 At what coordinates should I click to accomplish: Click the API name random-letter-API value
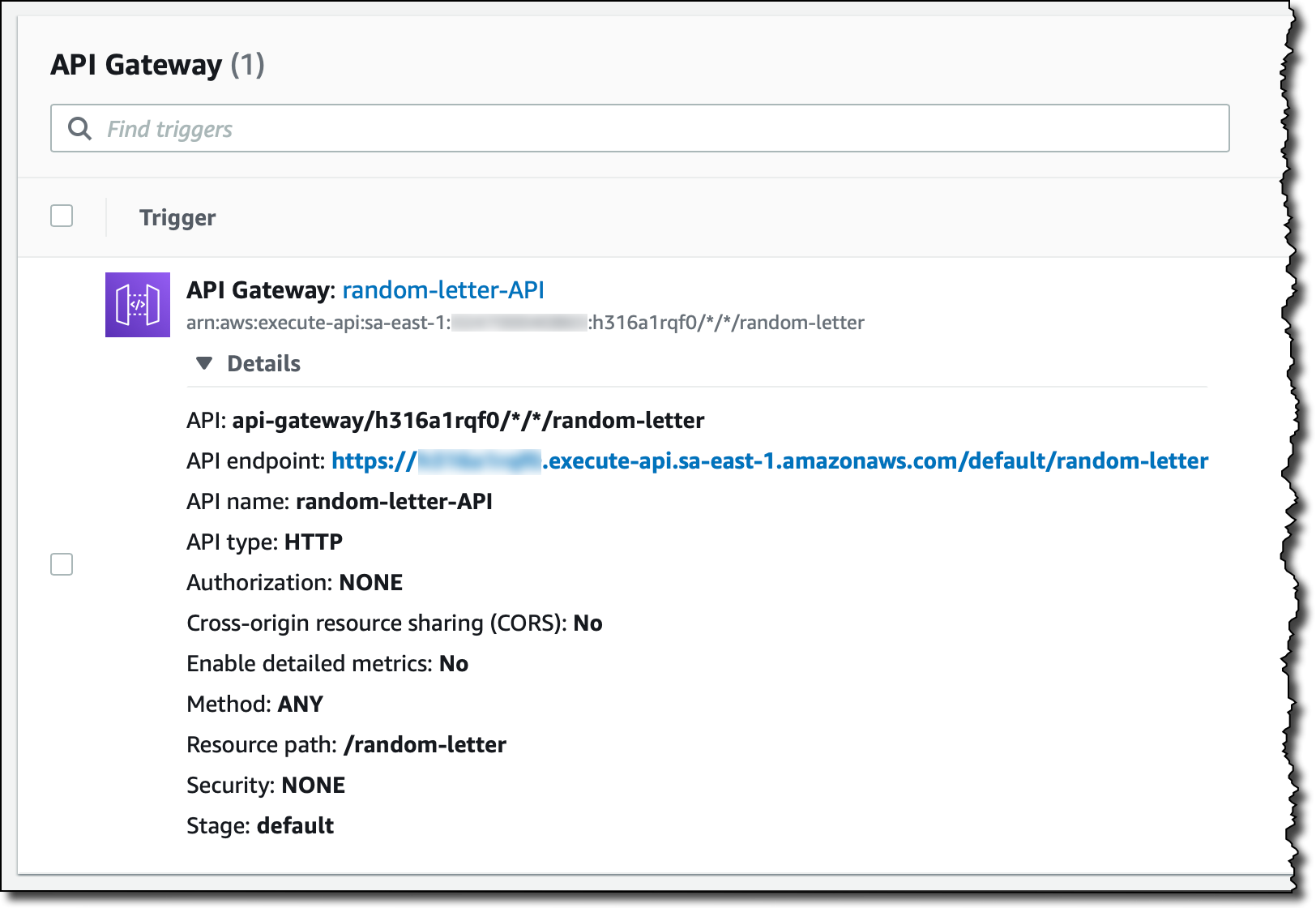(395, 501)
